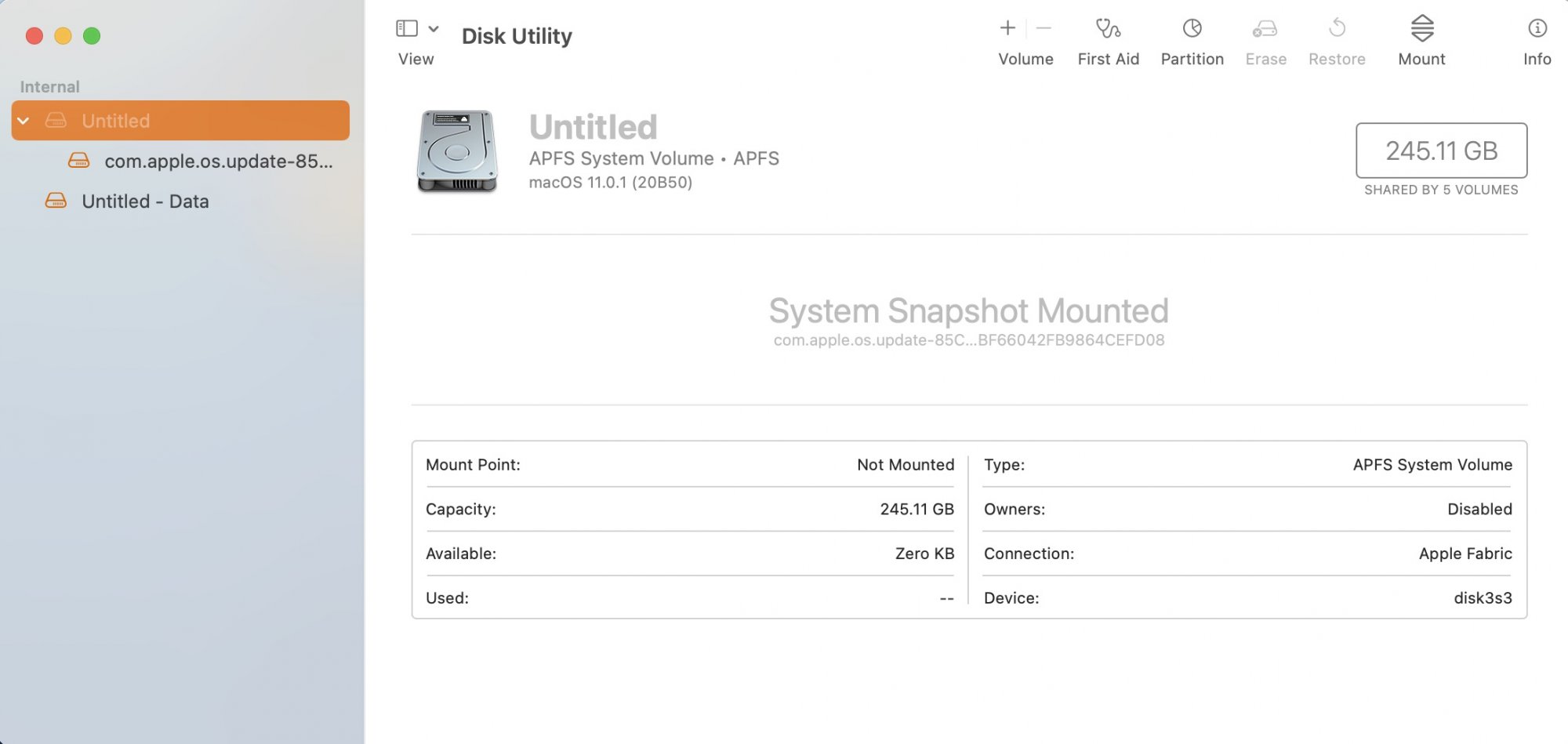Viewport: 1568px width, 744px height.
Task: Open the Info toolbar icon
Action: 1537,28
